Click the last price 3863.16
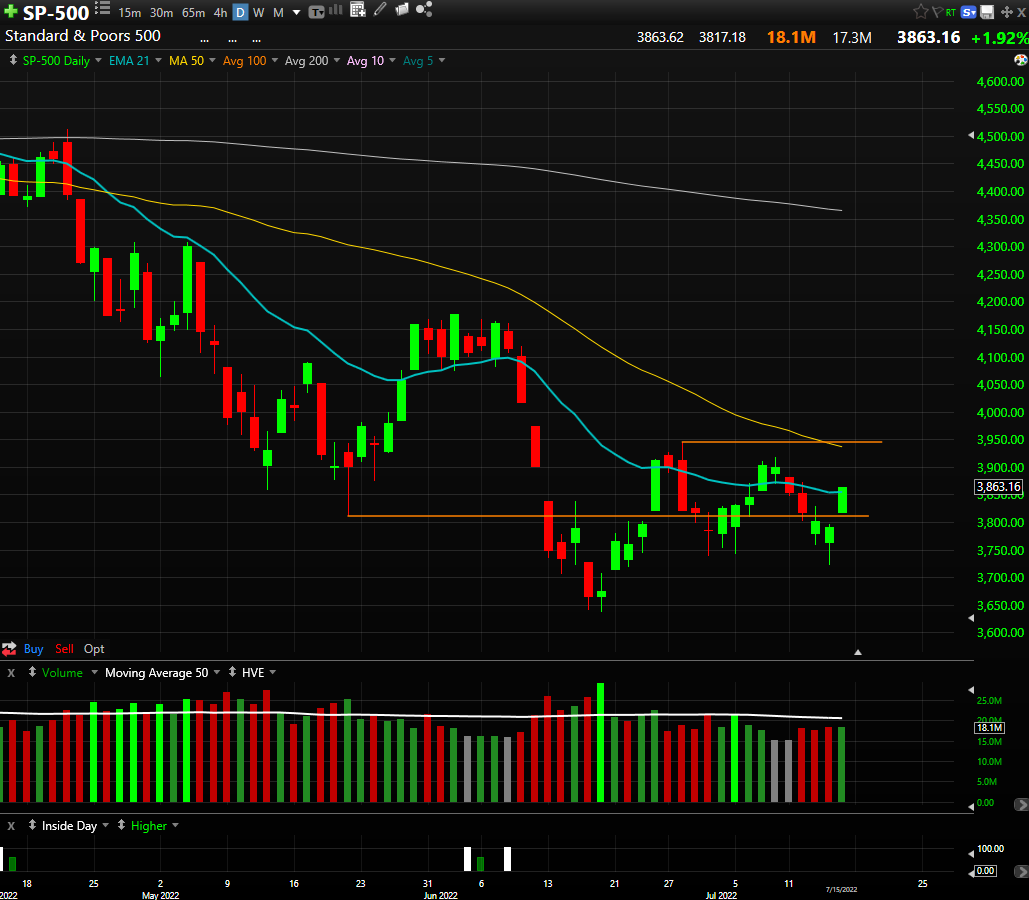The image size is (1029, 900). (929, 37)
